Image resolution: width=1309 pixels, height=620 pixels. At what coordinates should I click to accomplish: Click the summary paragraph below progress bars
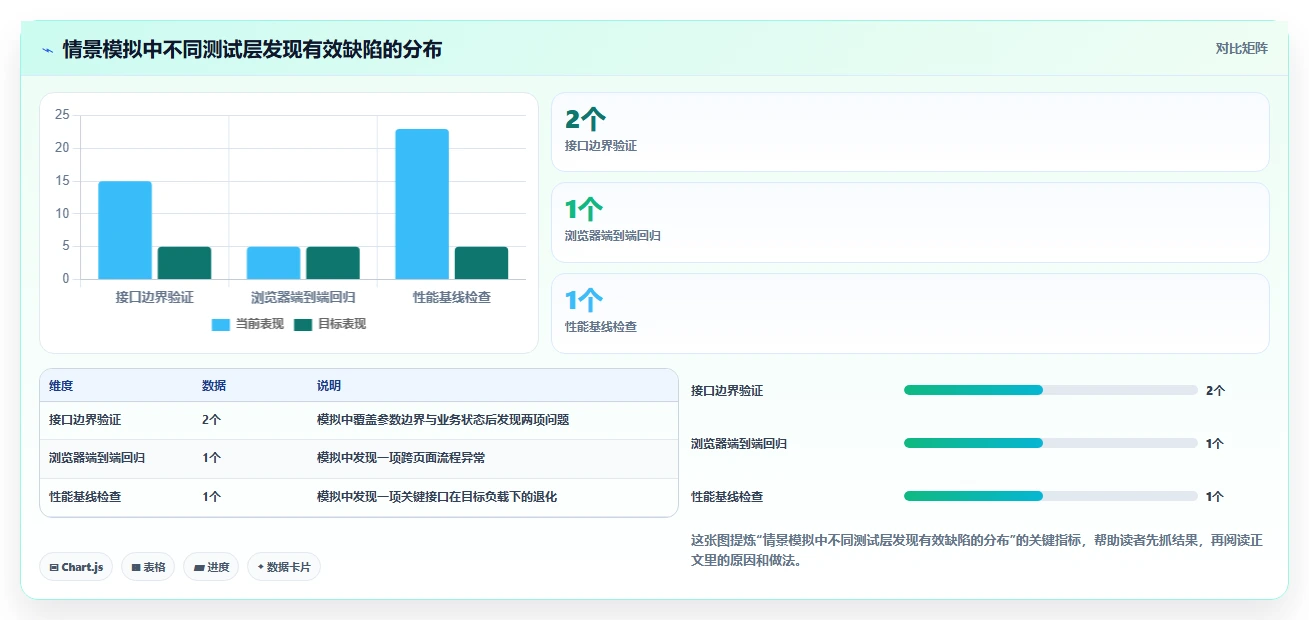coord(977,550)
